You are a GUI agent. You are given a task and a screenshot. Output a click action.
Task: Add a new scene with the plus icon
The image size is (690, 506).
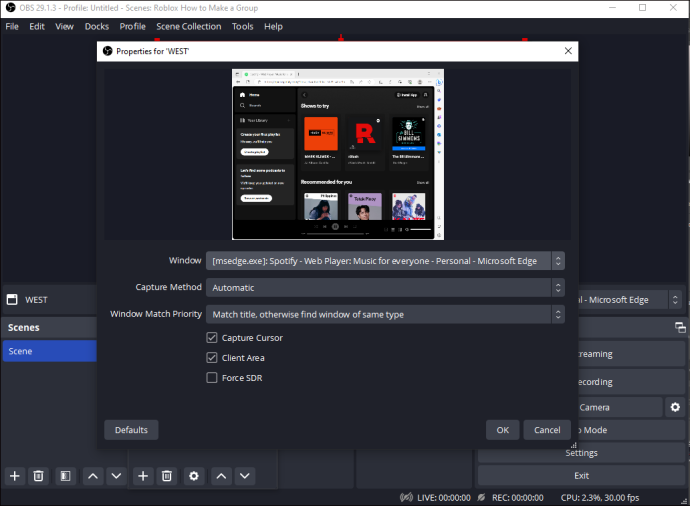click(15, 476)
